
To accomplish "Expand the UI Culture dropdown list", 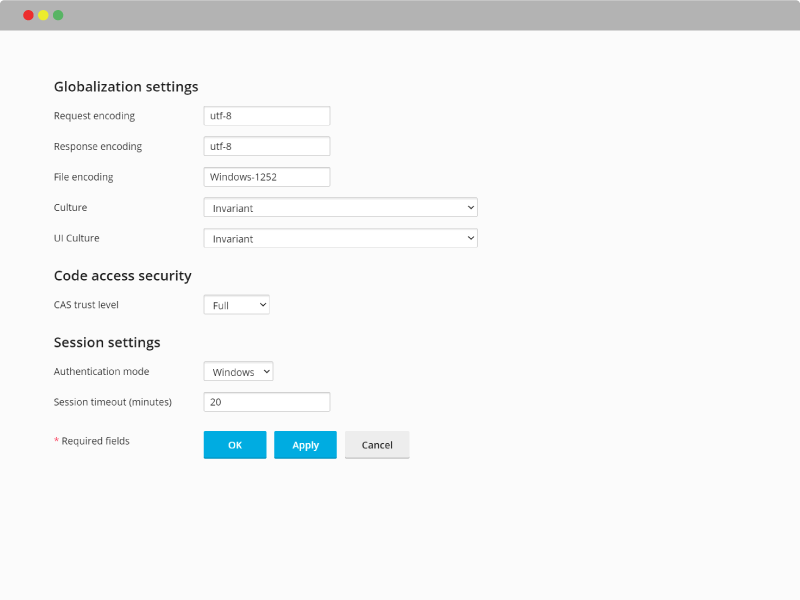I will coord(340,238).
